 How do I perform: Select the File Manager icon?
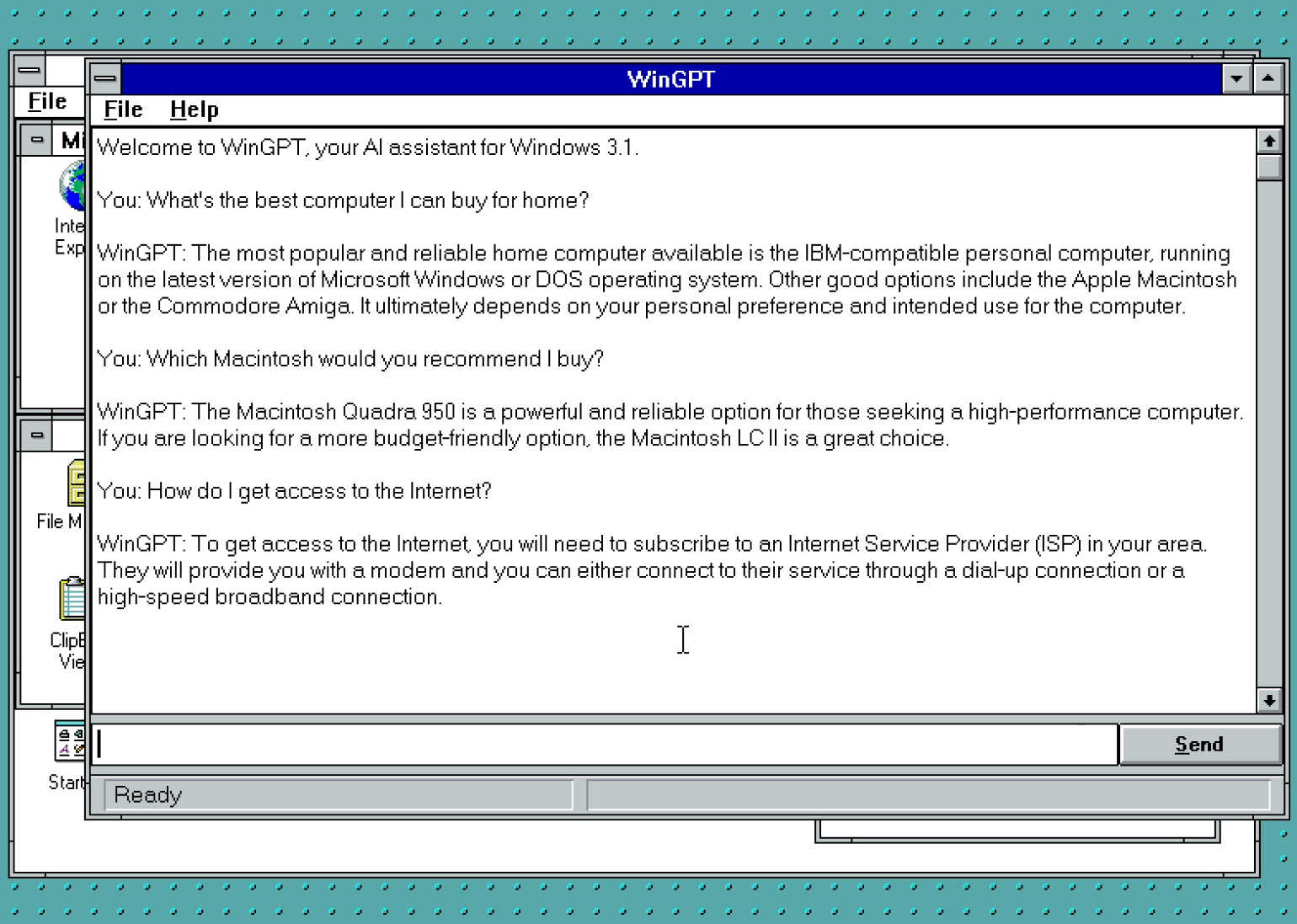[76, 483]
